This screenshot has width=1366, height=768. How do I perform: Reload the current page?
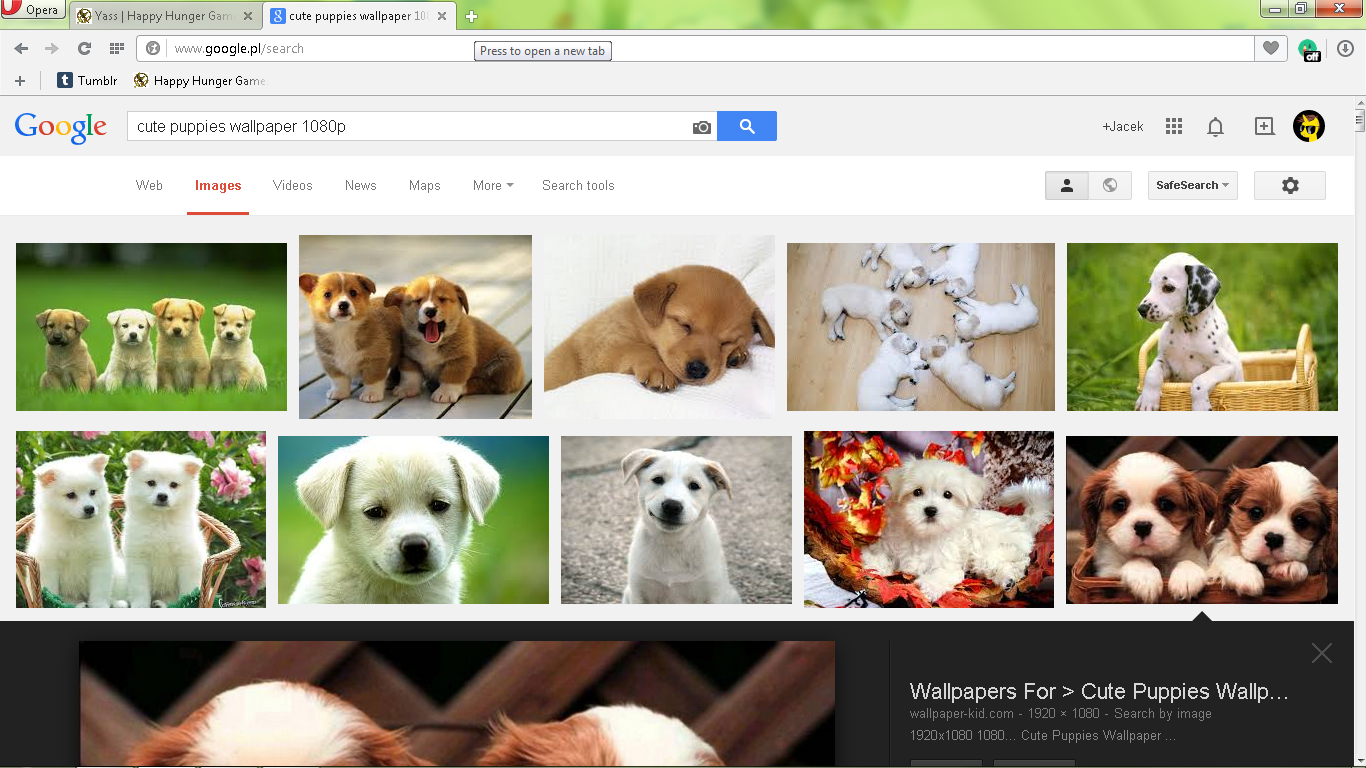pyautogui.click(x=84, y=48)
